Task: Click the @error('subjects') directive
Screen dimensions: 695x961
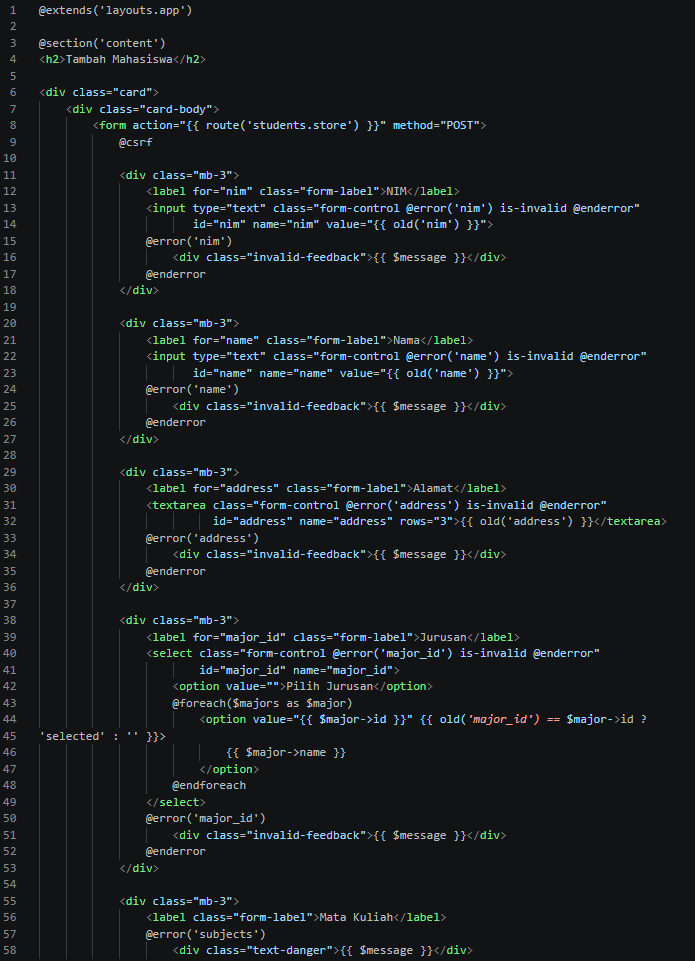Action: pyautogui.click(x=206, y=934)
